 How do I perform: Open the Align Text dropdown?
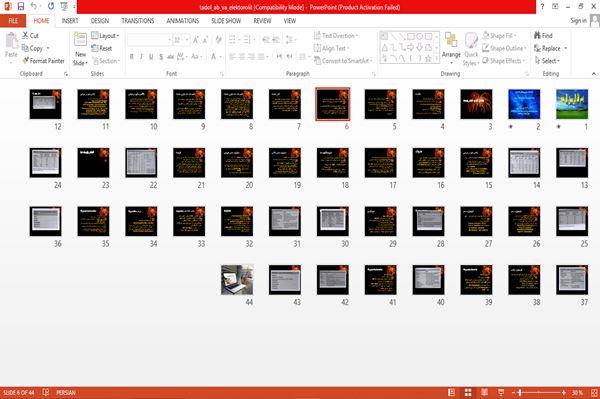(x=331, y=48)
